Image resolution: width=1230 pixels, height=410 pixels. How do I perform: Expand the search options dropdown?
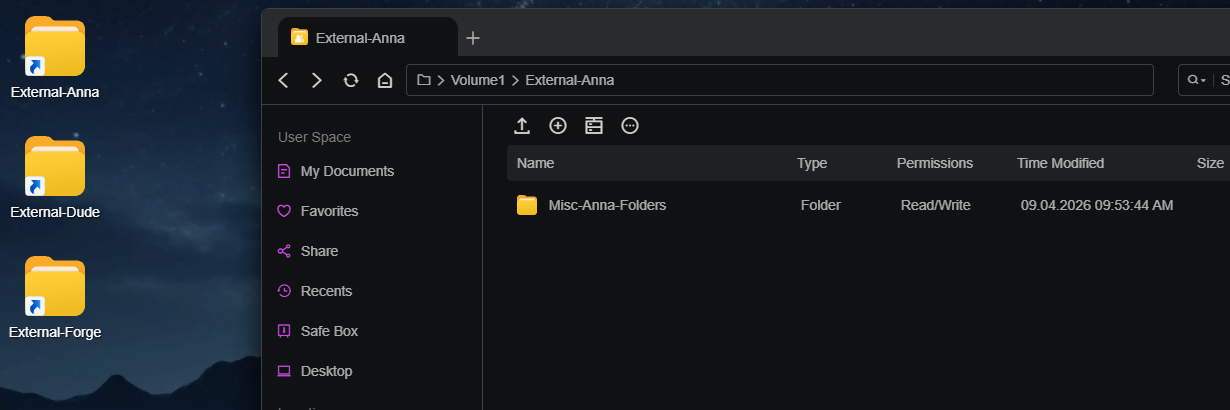pos(1197,80)
